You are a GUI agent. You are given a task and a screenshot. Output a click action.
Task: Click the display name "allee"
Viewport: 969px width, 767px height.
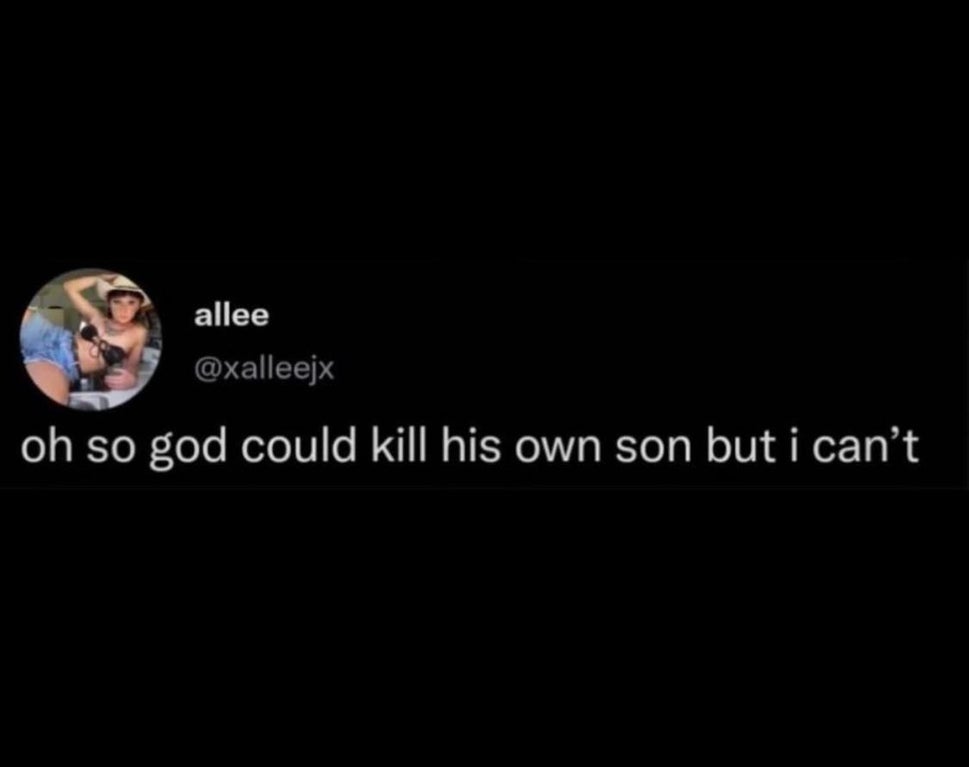pos(232,315)
